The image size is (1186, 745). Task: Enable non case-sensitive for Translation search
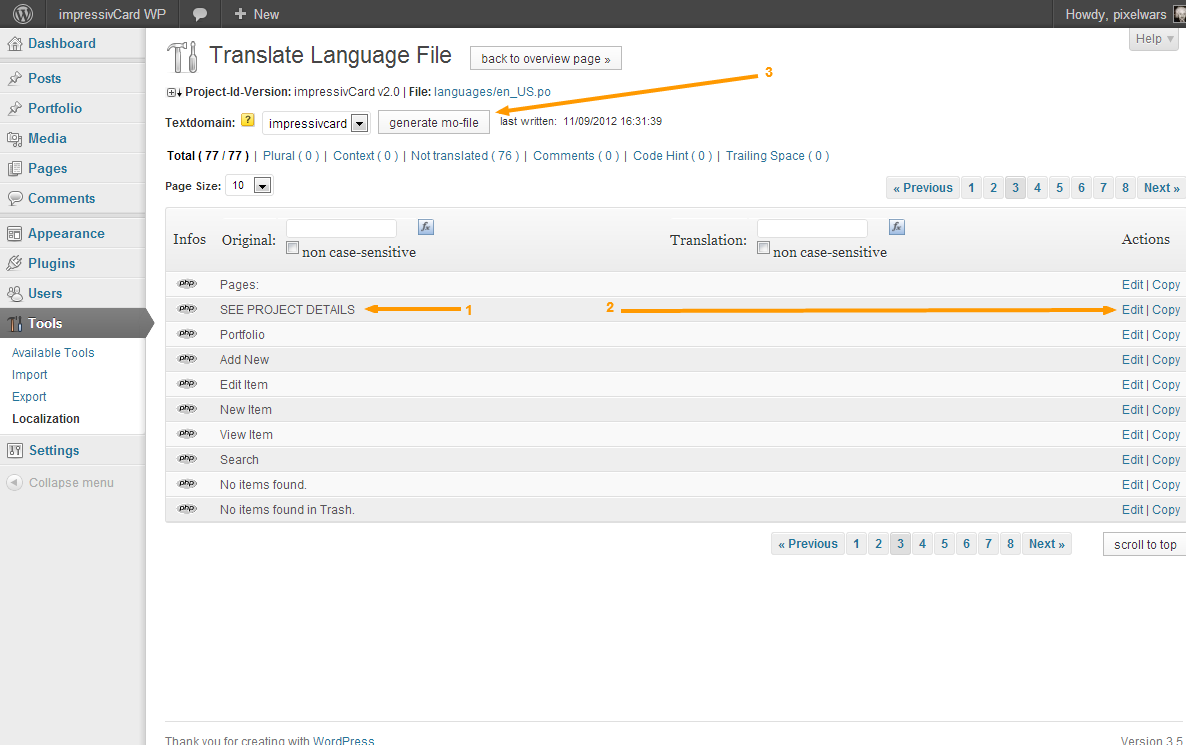point(764,248)
